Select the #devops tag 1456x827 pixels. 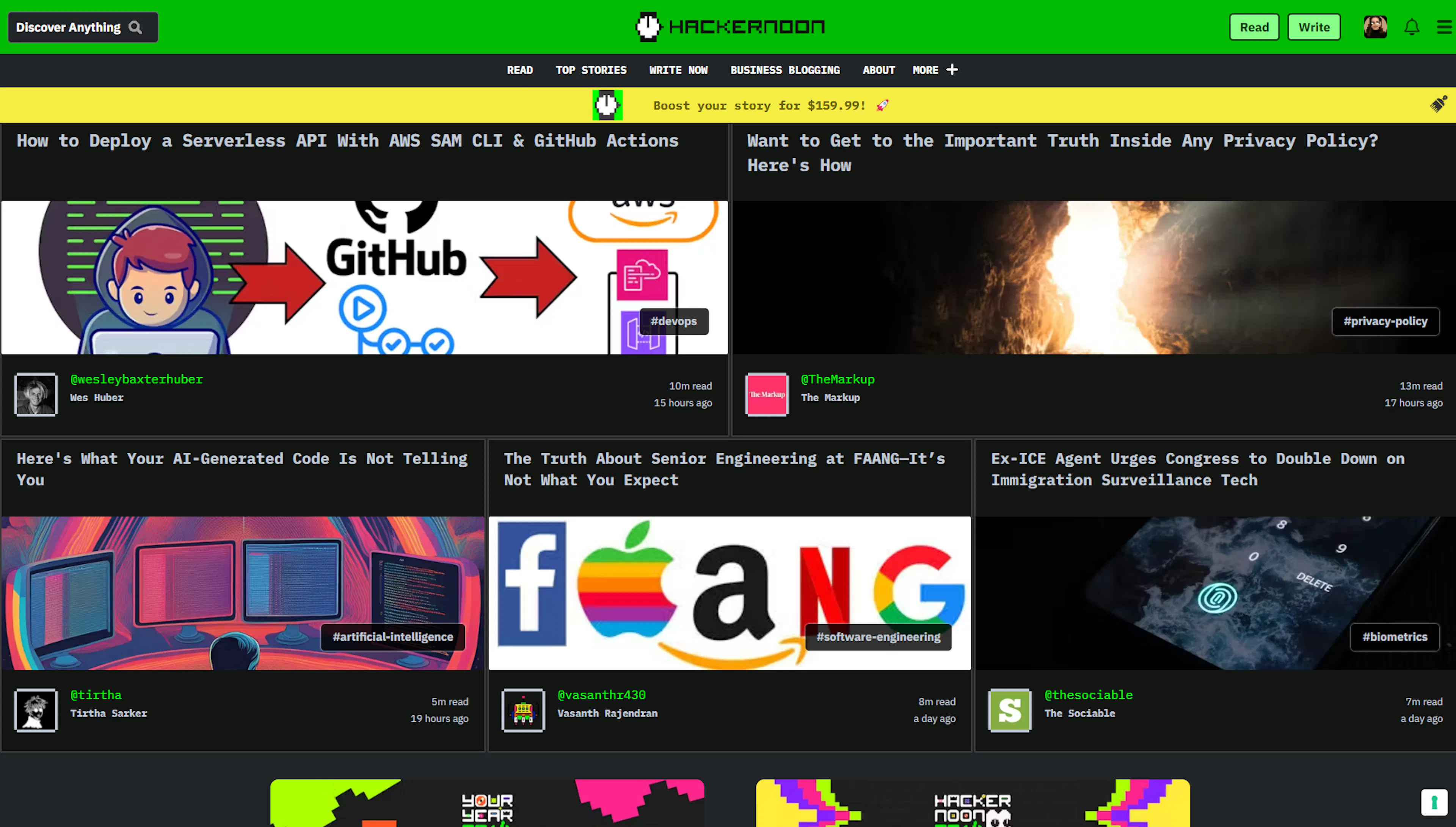[673, 322]
